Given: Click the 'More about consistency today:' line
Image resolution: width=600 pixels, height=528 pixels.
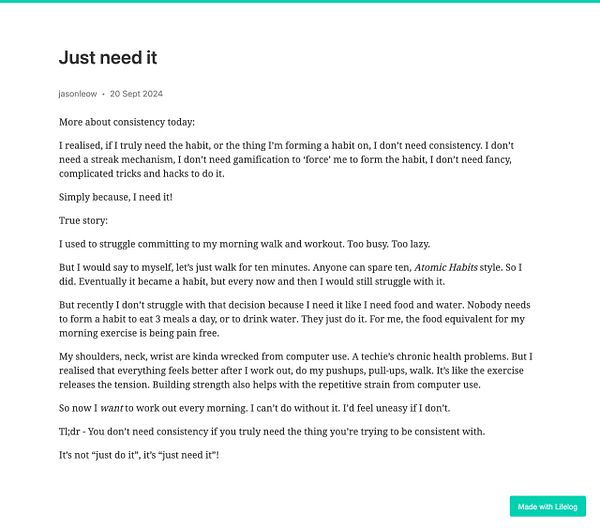Looking at the screenshot, I should pos(127,122).
